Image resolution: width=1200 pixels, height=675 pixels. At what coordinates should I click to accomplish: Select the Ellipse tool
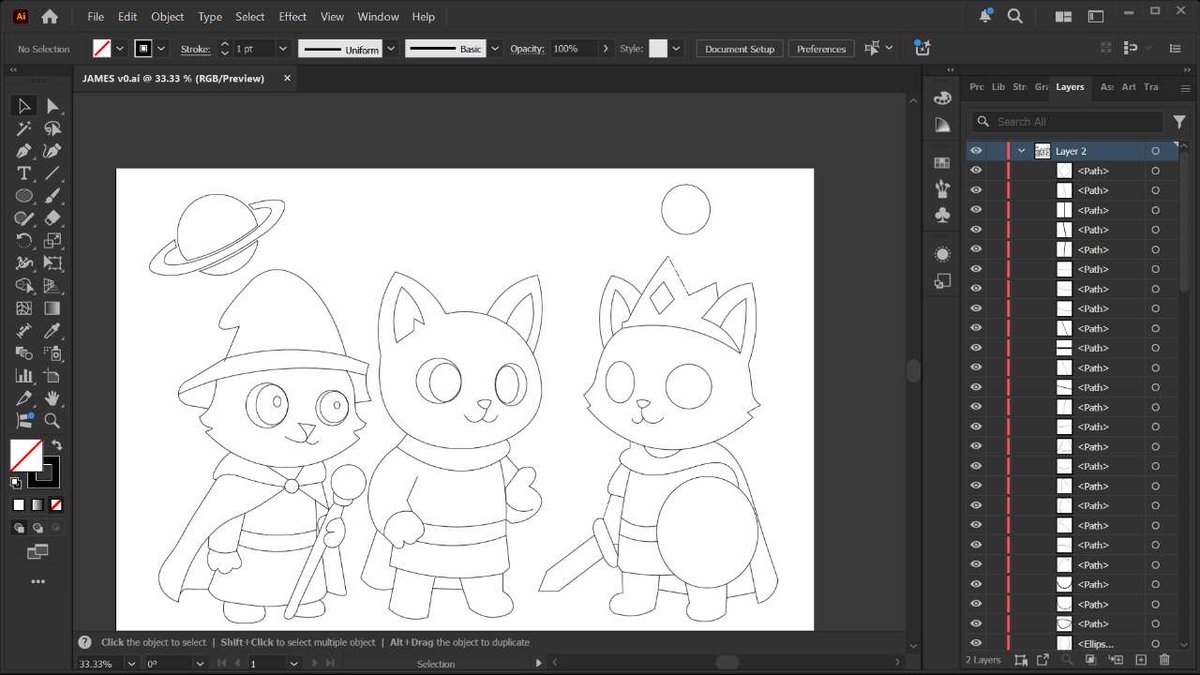25,196
